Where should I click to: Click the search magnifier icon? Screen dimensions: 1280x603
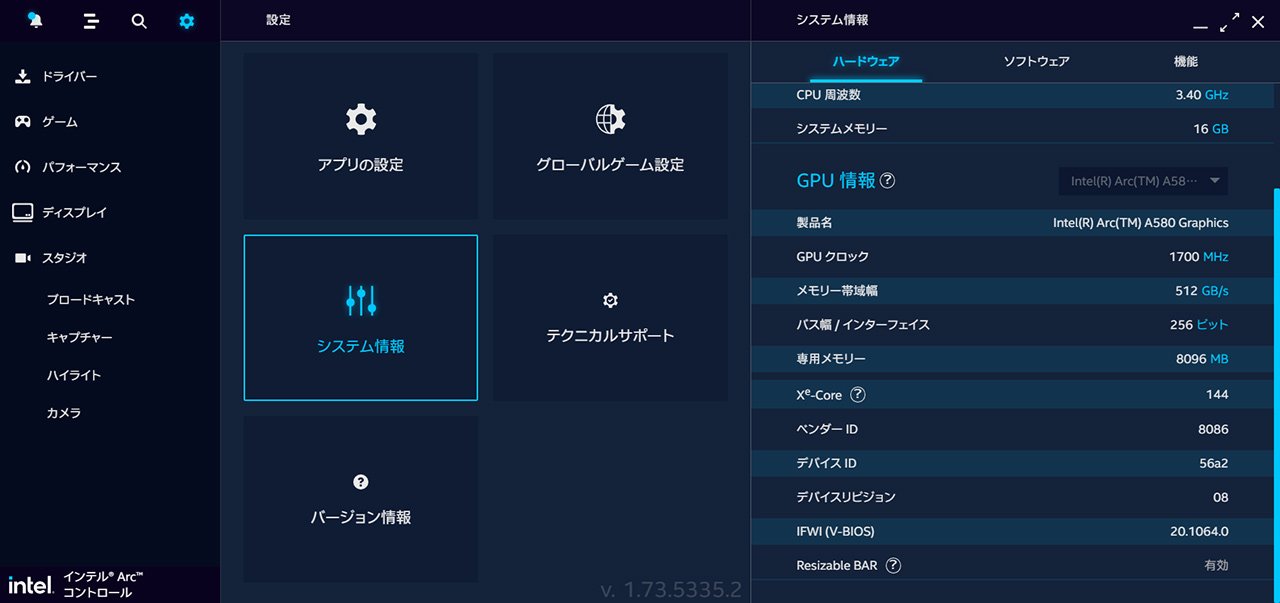tap(139, 21)
